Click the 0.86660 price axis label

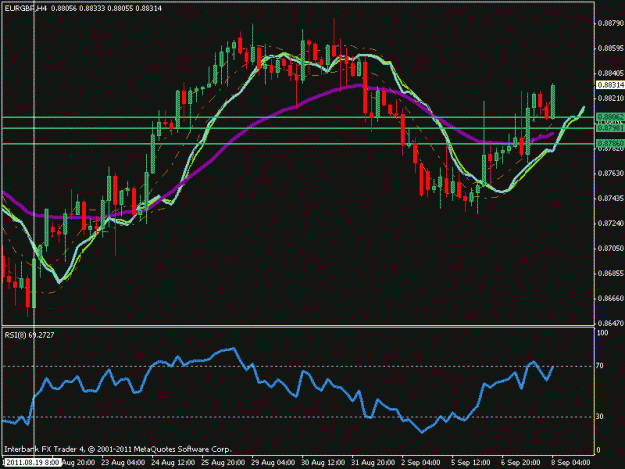(611, 298)
